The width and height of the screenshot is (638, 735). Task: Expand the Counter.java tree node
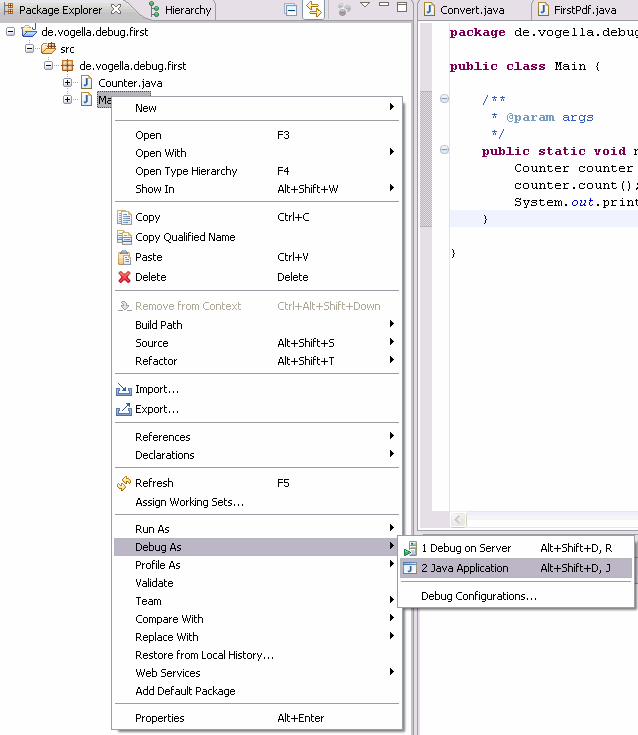click(x=67, y=83)
